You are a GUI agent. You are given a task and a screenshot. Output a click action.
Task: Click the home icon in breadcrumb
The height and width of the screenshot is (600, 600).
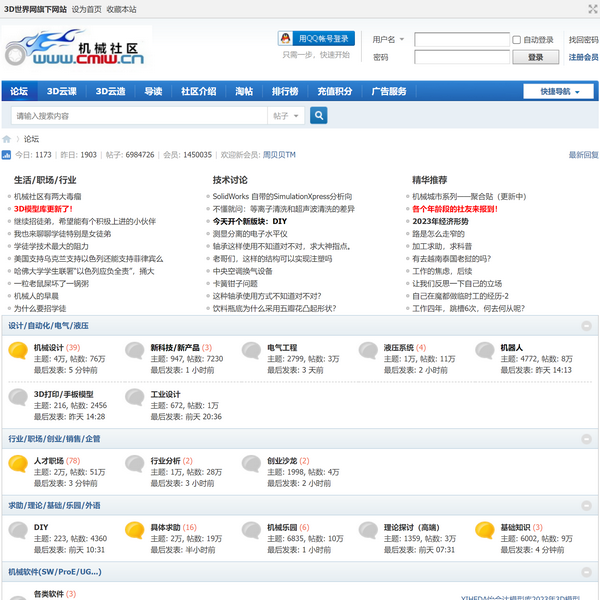7,139
